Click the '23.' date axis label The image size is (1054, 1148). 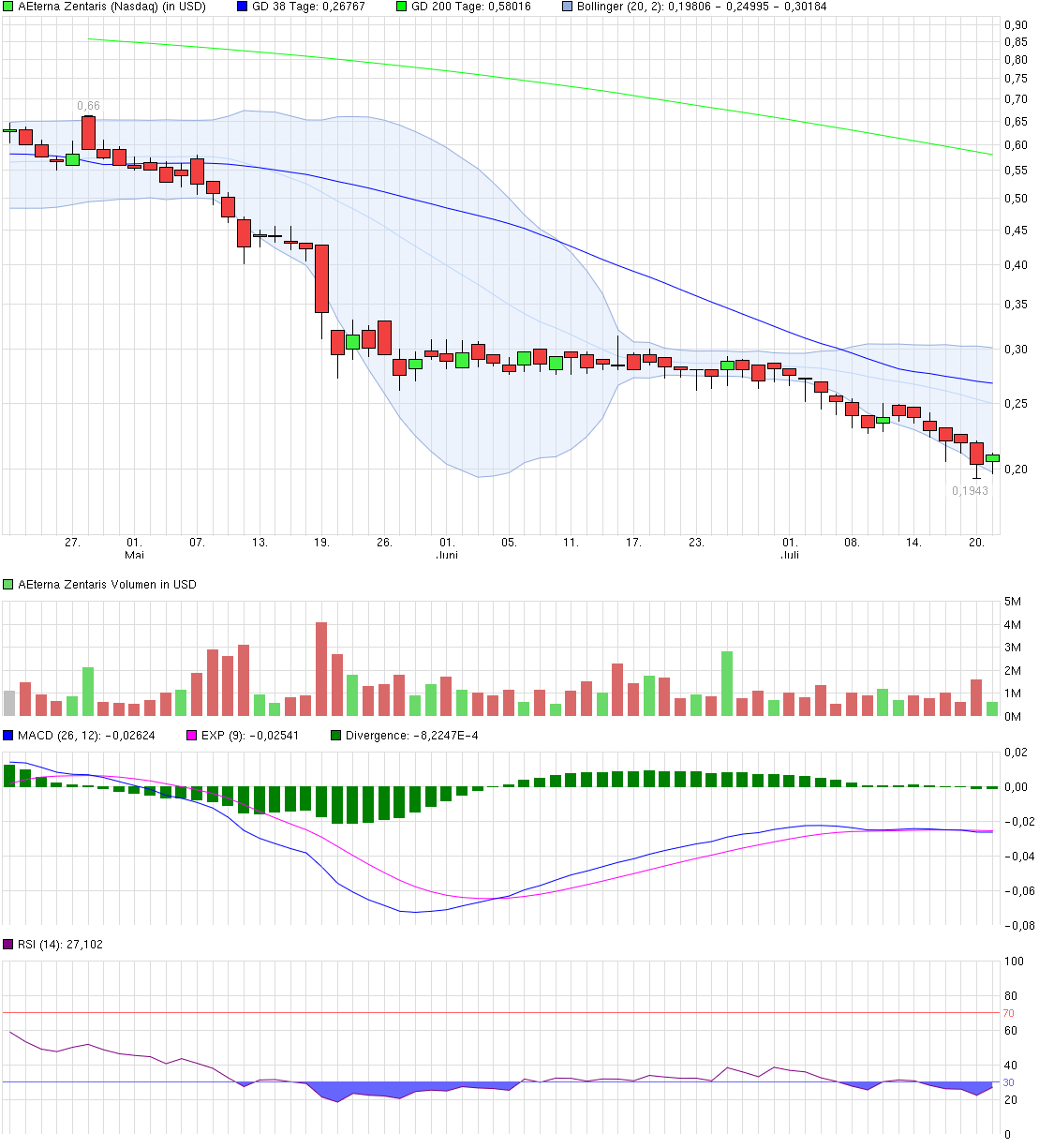pos(696,543)
